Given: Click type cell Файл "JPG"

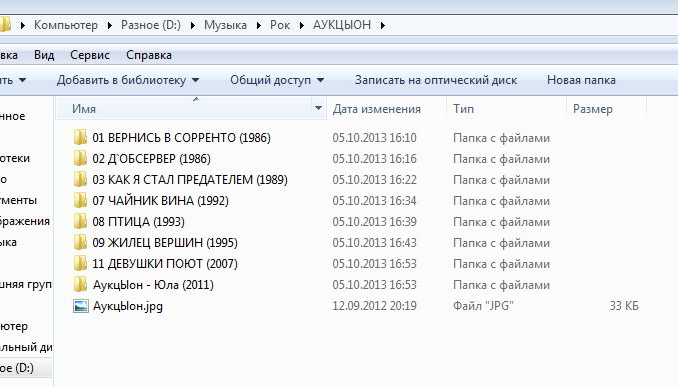Looking at the screenshot, I should [x=483, y=306].
